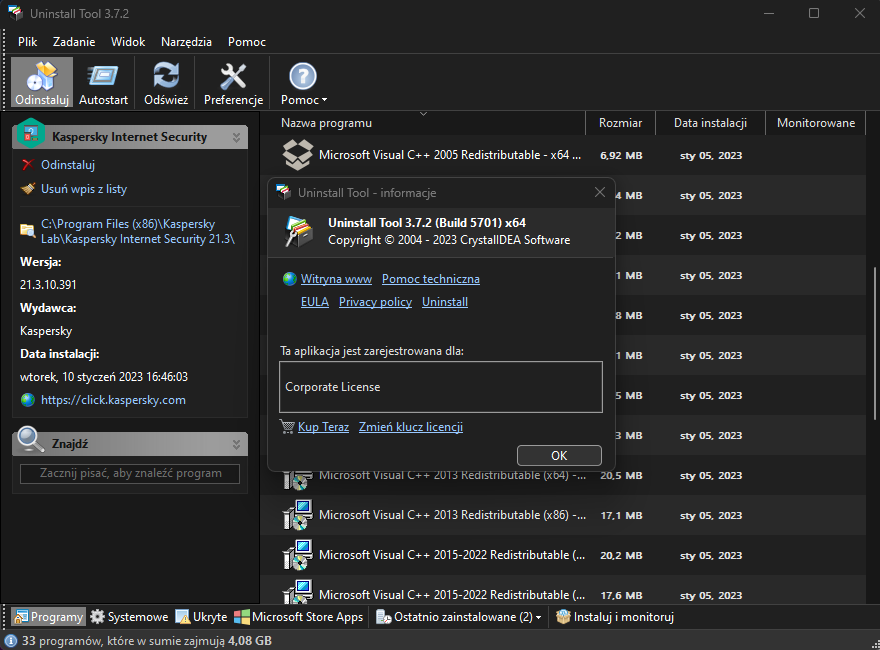The height and width of the screenshot is (650, 880).
Task: Open Witryna www link
Action: click(x=336, y=279)
